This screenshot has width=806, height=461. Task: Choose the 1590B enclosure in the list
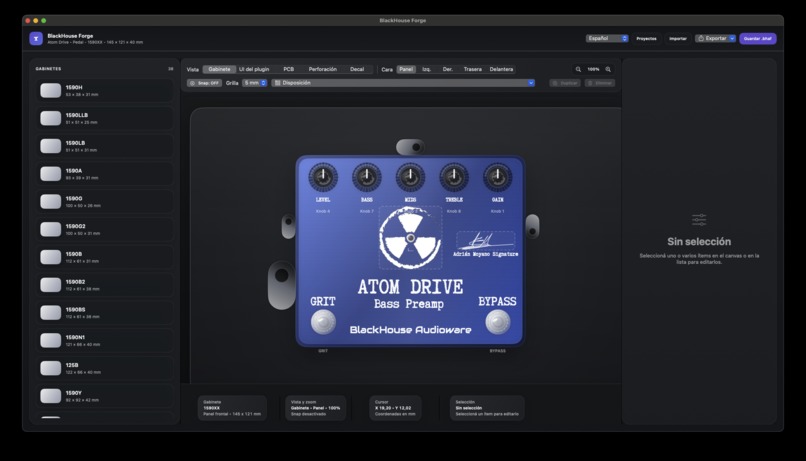[104, 257]
